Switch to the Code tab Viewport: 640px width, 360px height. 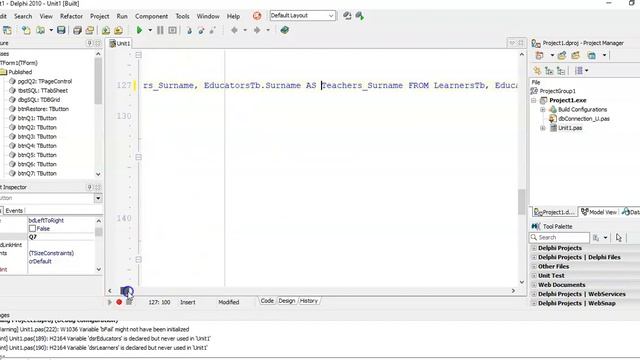point(267,301)
